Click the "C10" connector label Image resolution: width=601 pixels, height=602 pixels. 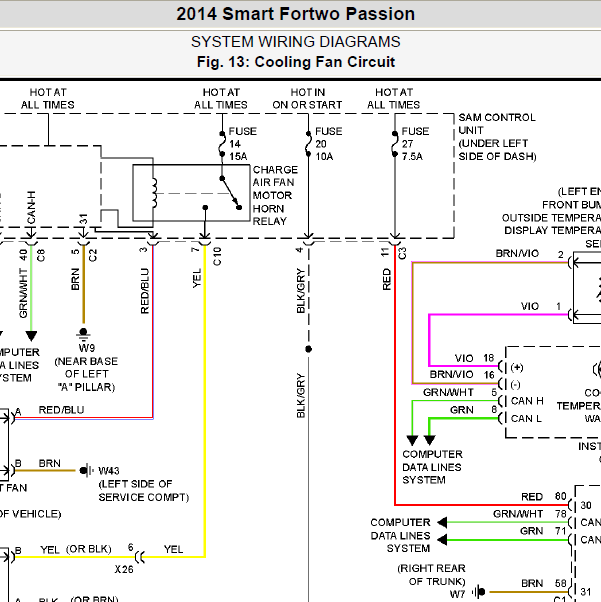[217, 256]
